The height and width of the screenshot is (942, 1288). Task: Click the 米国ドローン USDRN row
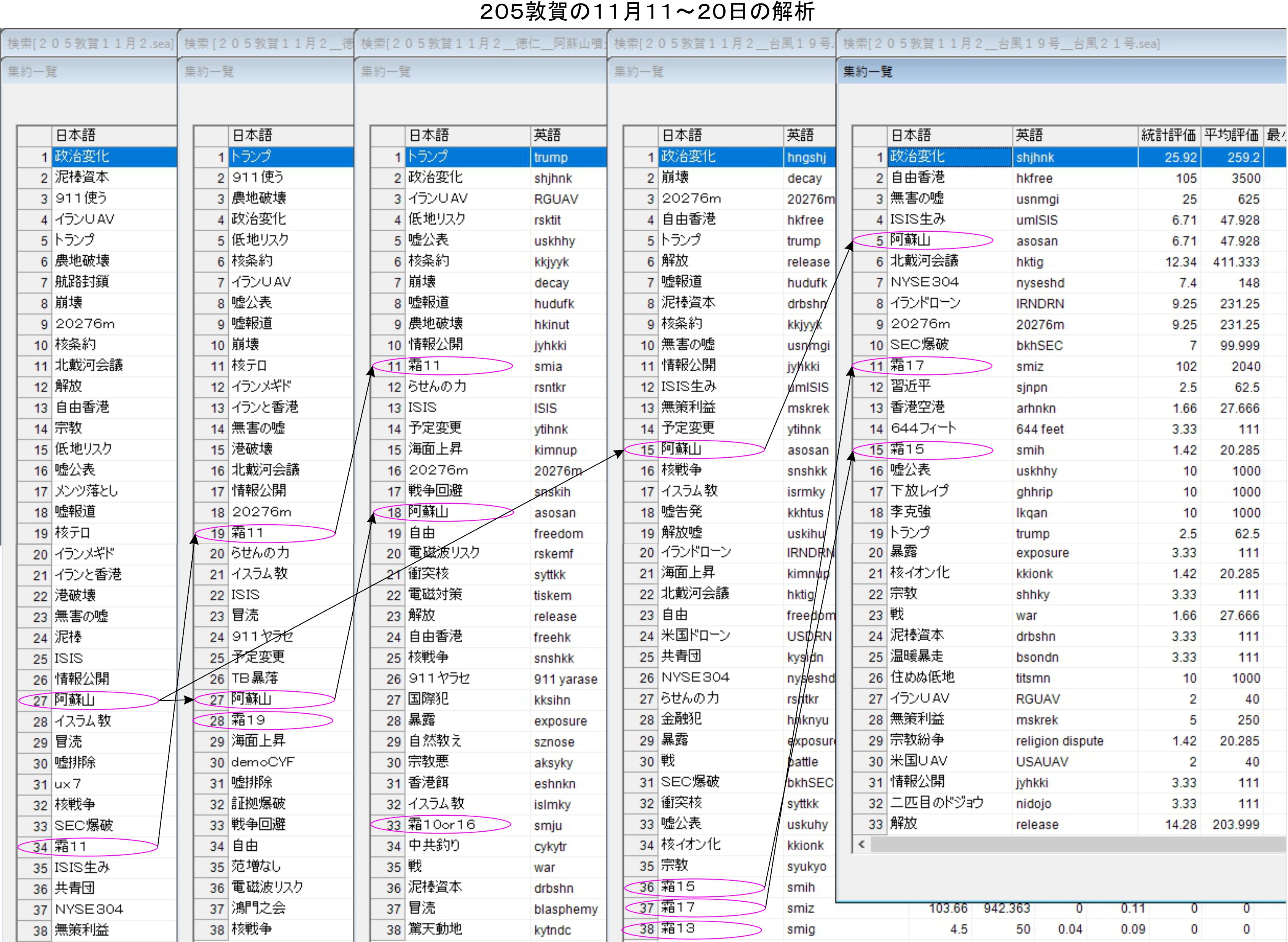pos(696,636)
